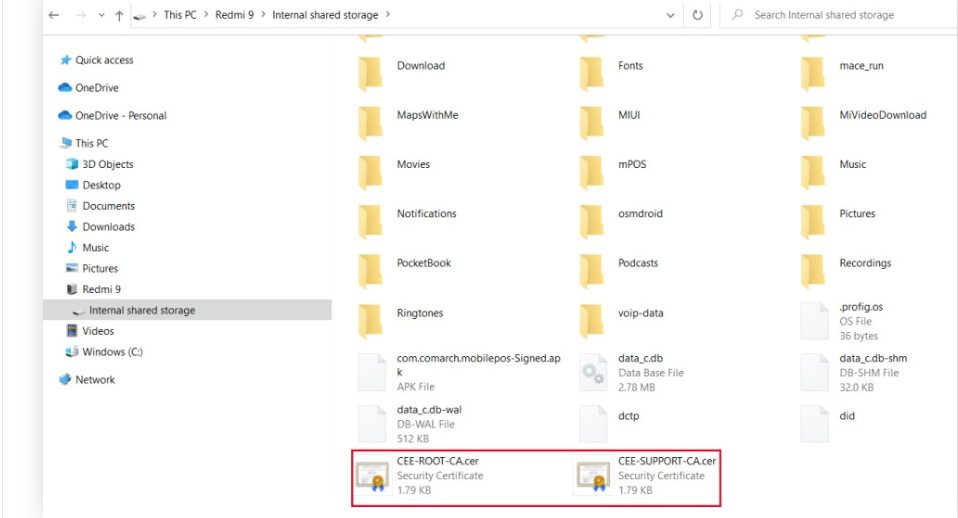Image resolution: width=958 pixels, height=518 pixels.
Task: Select the did file
Action: point(828,423)
